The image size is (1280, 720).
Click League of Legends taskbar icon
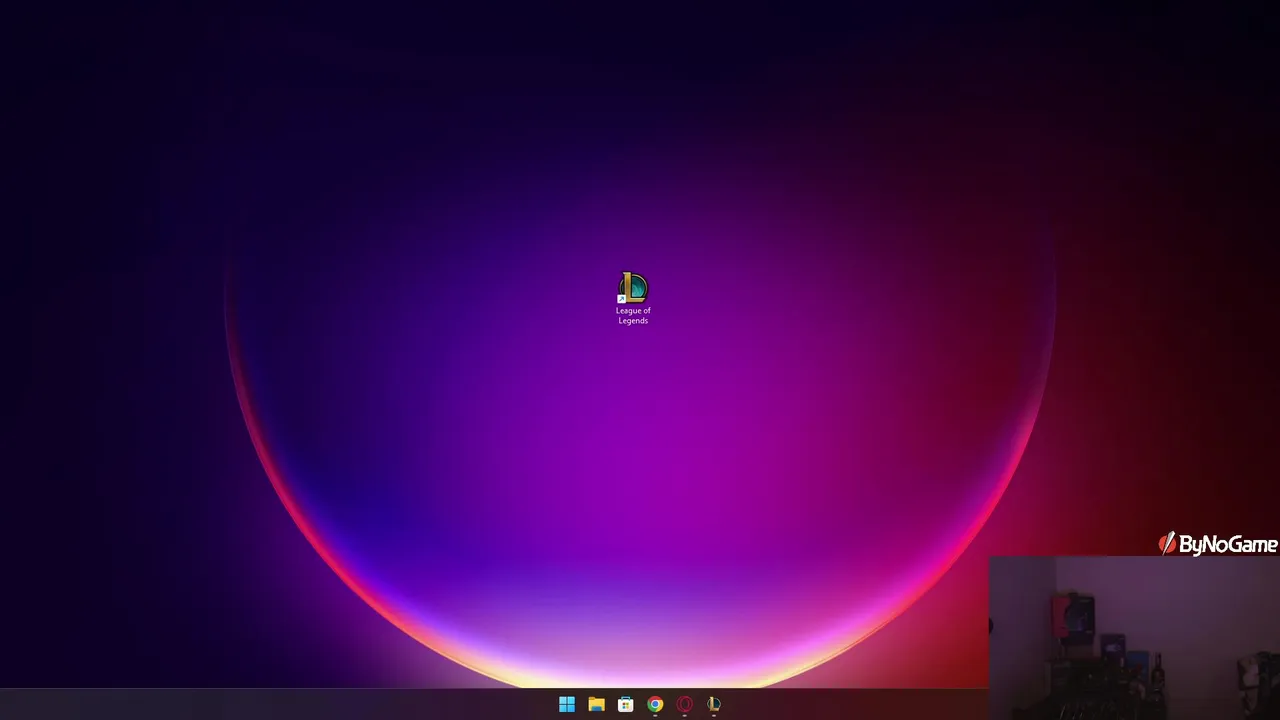(714, 705)
